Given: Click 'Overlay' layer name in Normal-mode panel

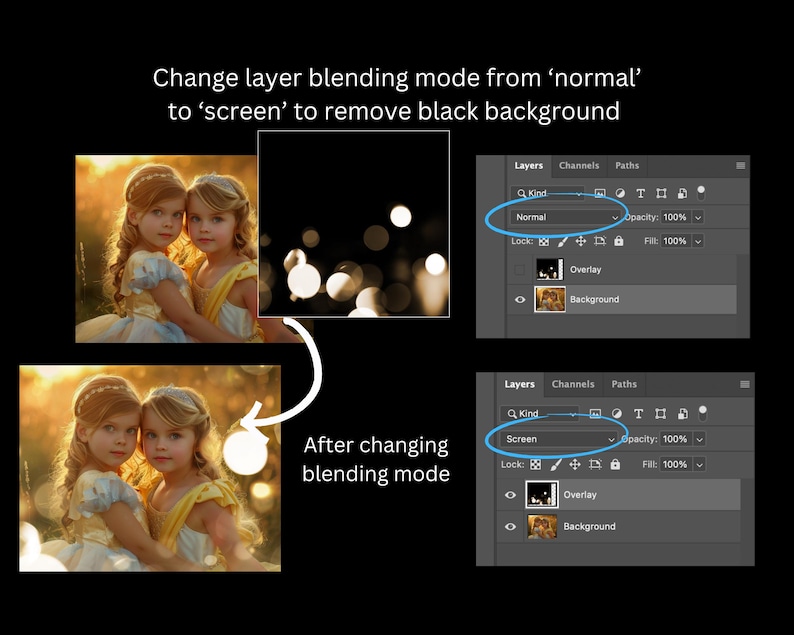Looking at the screenshot, I should coord(585,270).
